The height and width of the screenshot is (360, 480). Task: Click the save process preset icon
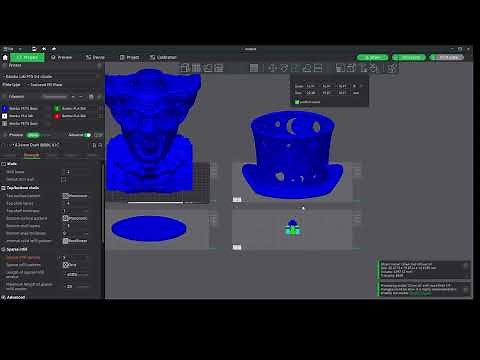point(94,145)
